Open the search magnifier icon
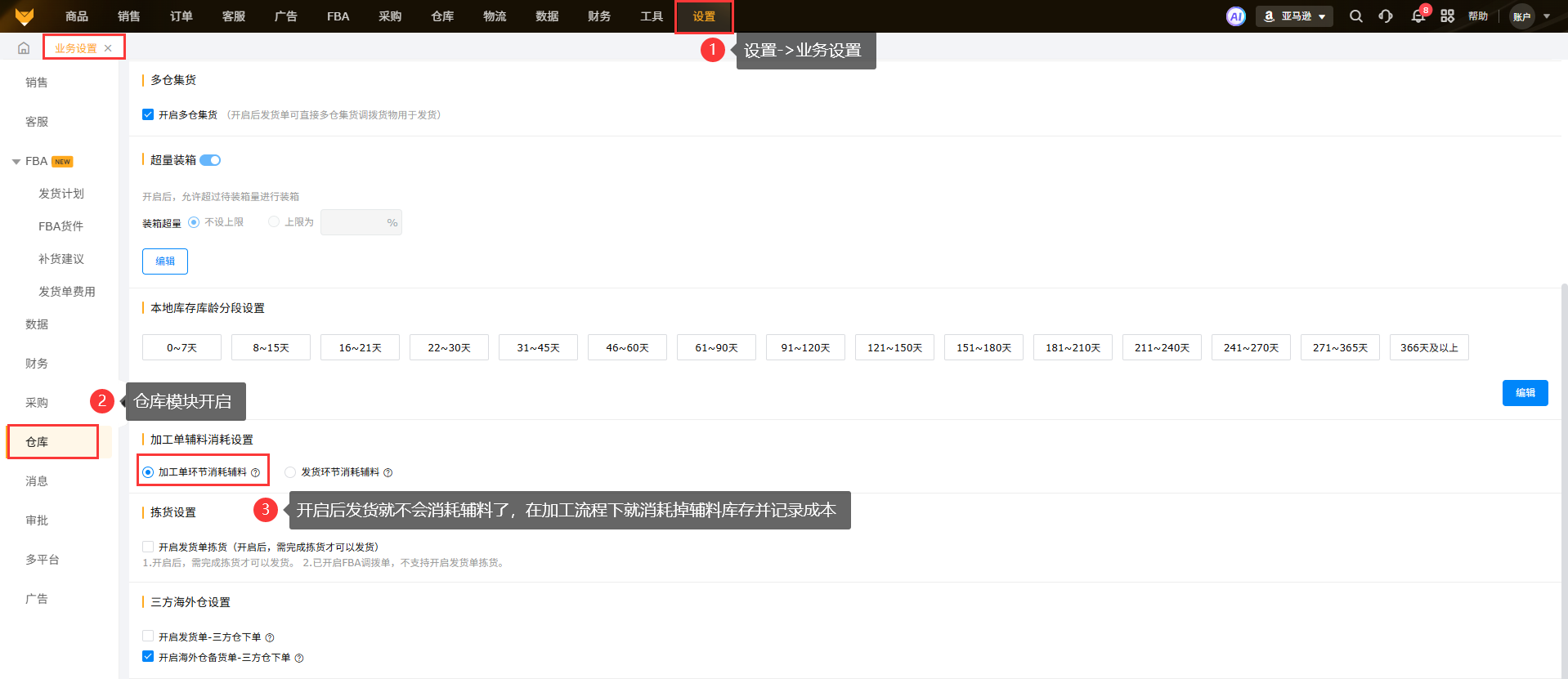This screenshot has width=1568, height=679. [x=1356, y=16]
